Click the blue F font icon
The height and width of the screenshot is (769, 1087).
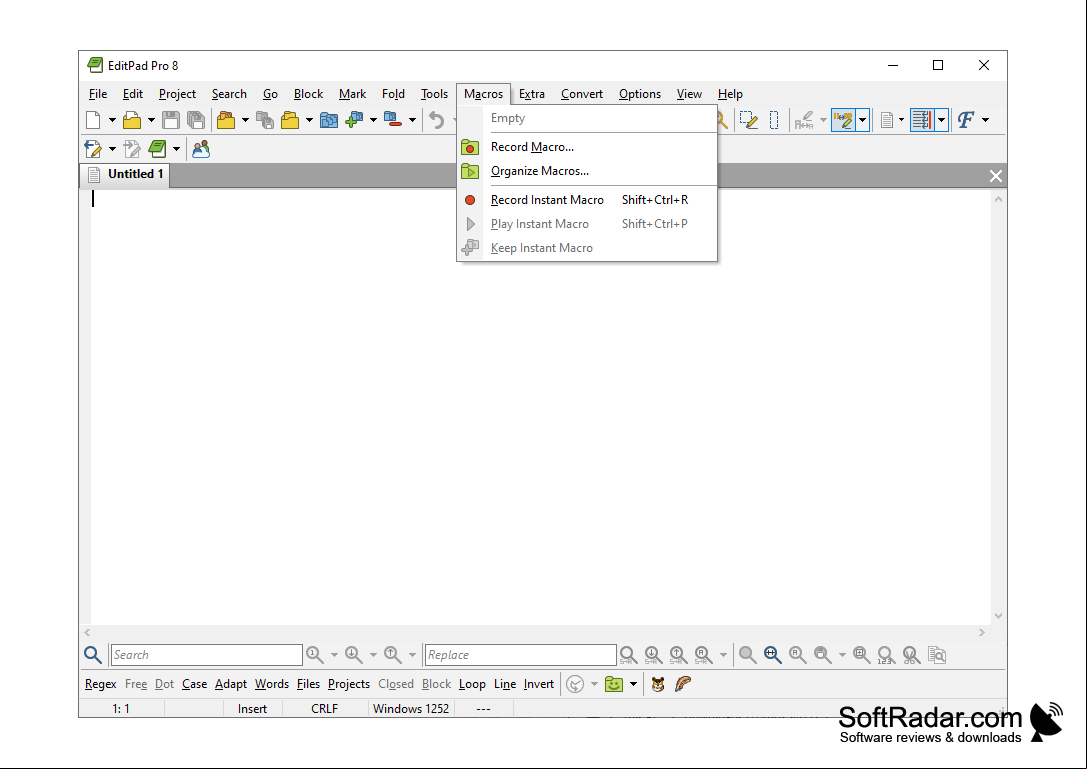[966, 120]
